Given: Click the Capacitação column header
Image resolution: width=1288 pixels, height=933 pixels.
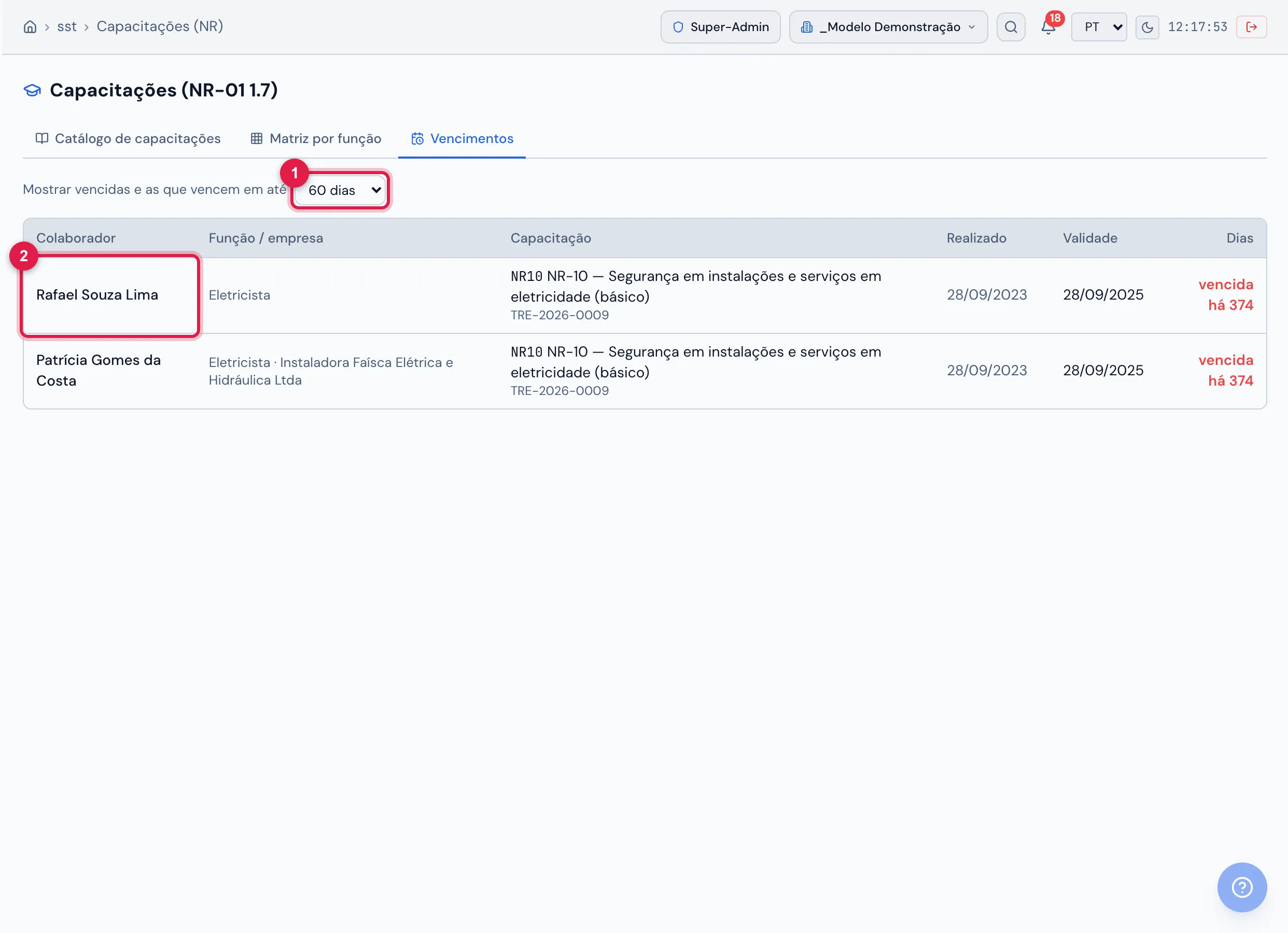Looking at the screenshot, I should pos(551,238).
